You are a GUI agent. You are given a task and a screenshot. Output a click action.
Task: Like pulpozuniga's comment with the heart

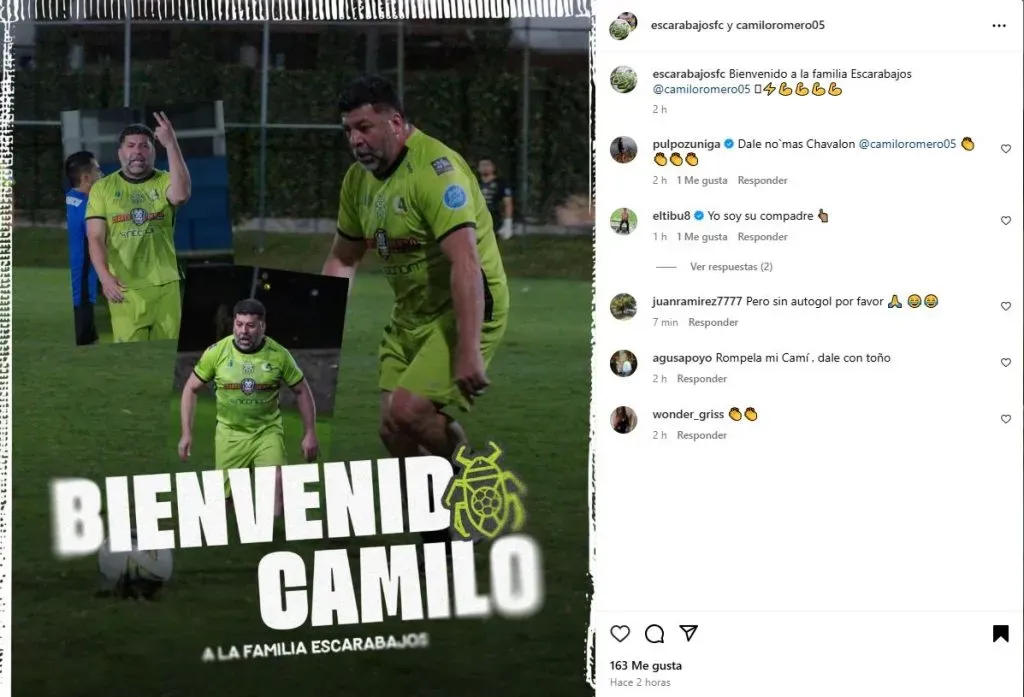click(1006, 149)
